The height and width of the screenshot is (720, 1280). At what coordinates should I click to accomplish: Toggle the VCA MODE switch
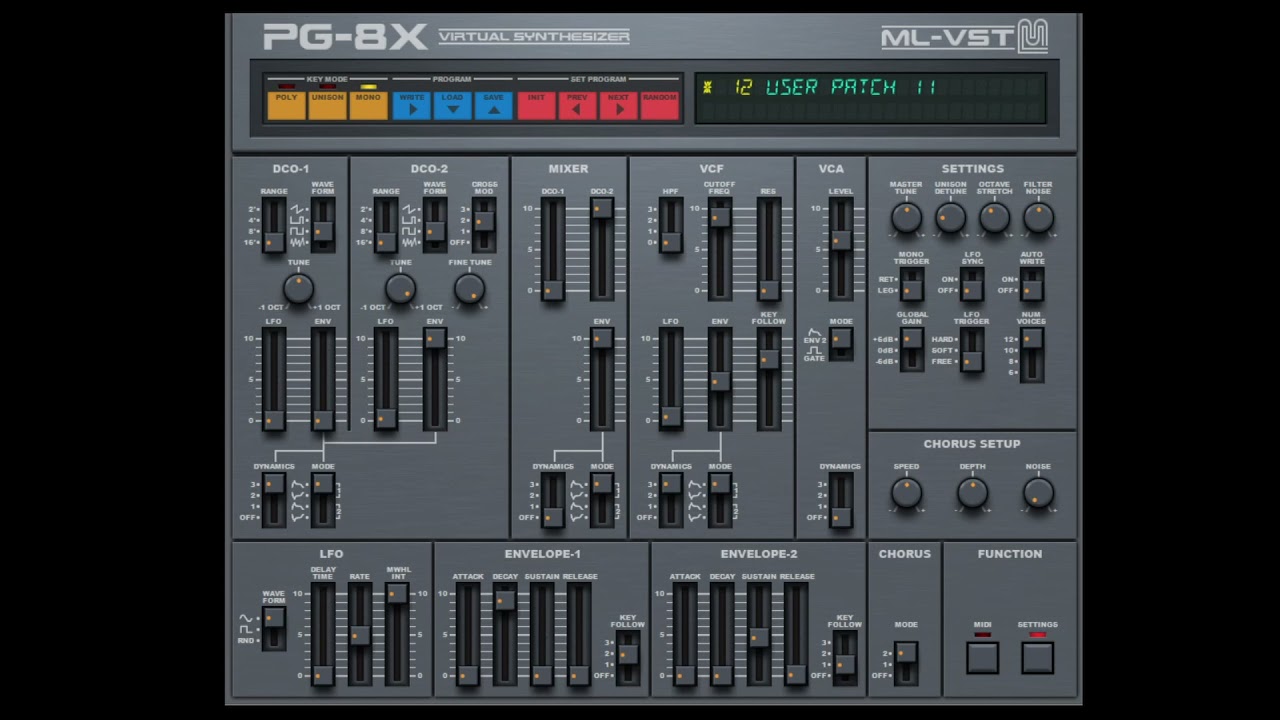click(x=841, y=344)
